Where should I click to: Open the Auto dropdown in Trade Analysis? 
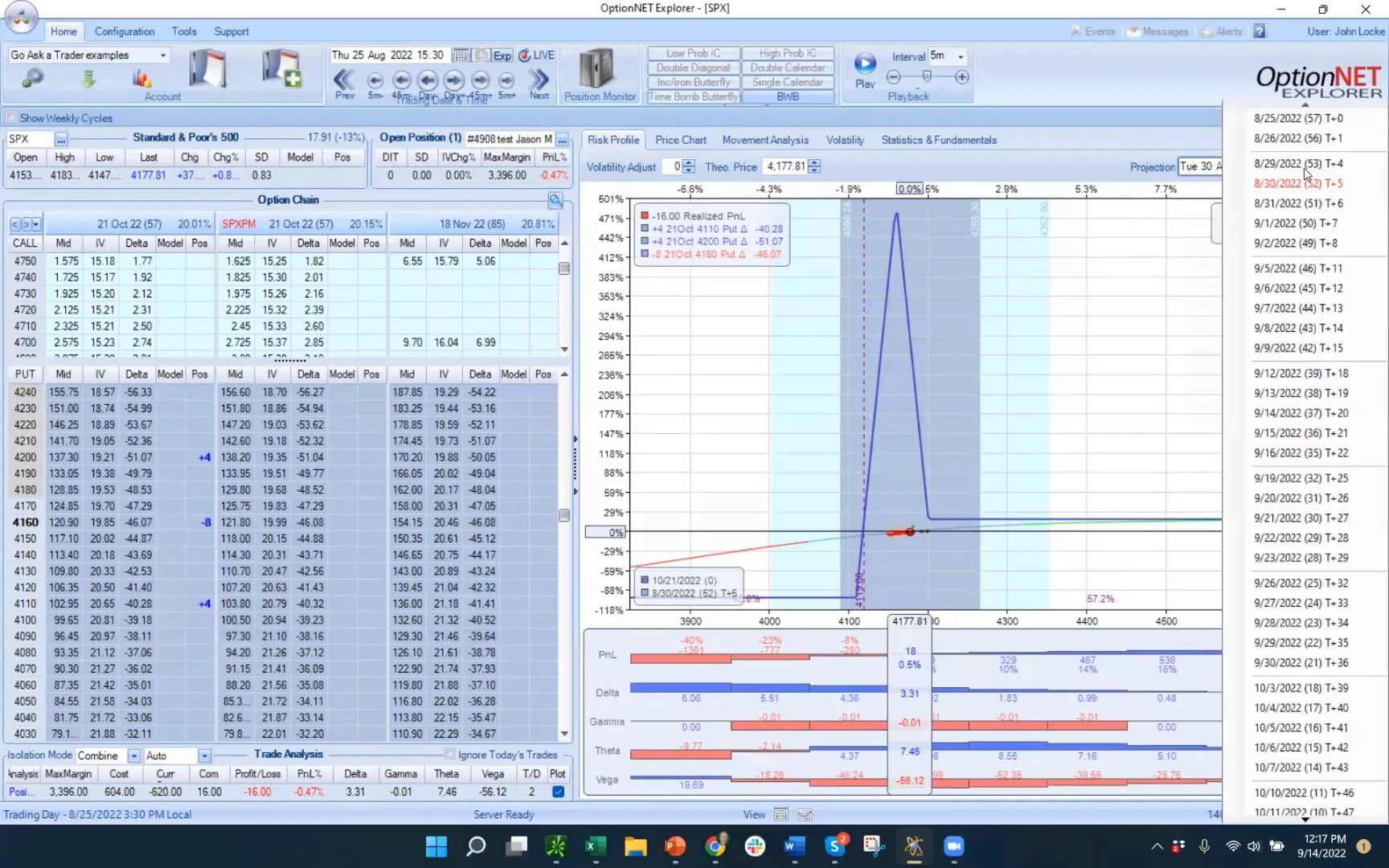[204, 755]
